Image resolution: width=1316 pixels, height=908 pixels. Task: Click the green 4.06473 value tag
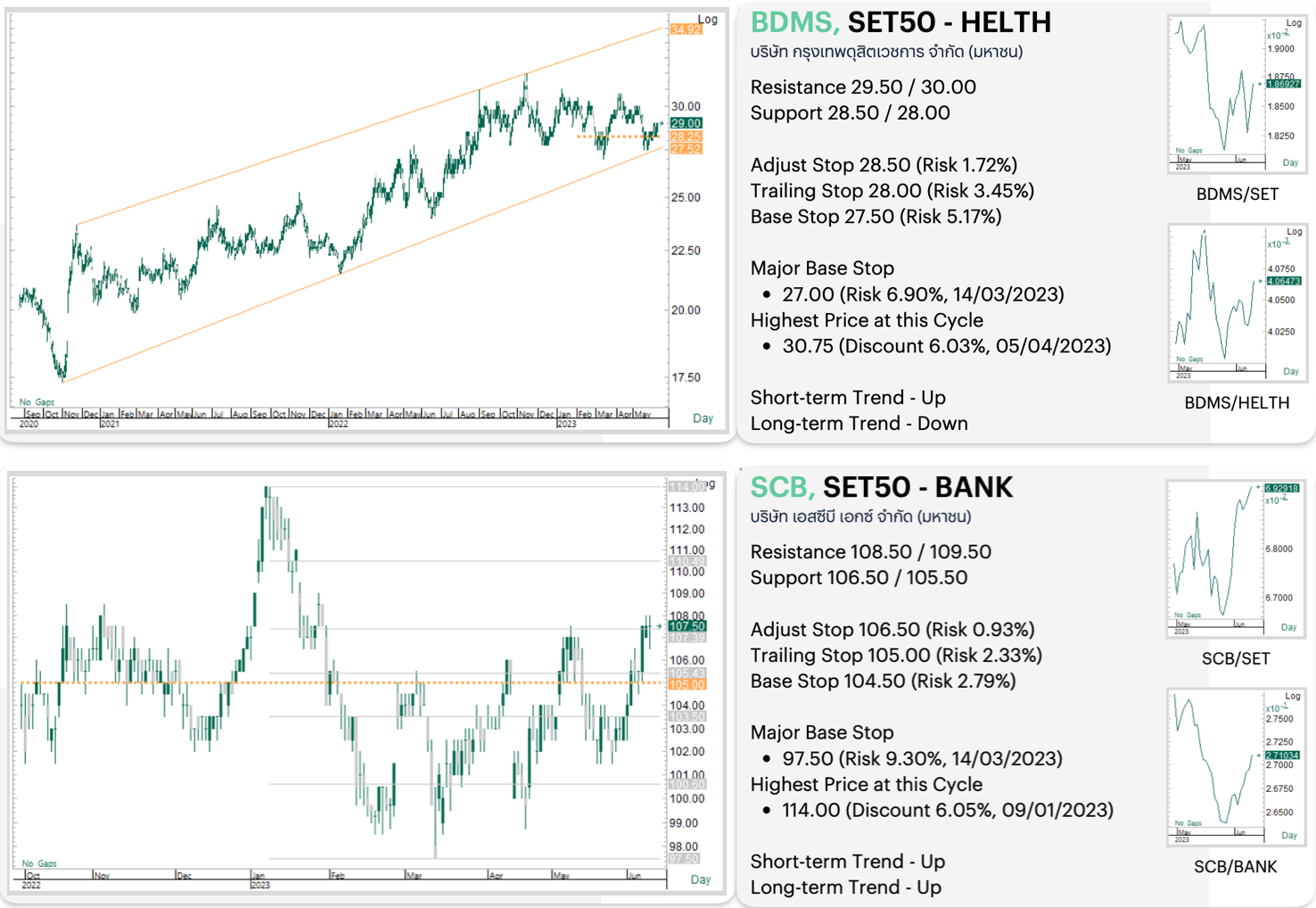tap(1284, 281)
